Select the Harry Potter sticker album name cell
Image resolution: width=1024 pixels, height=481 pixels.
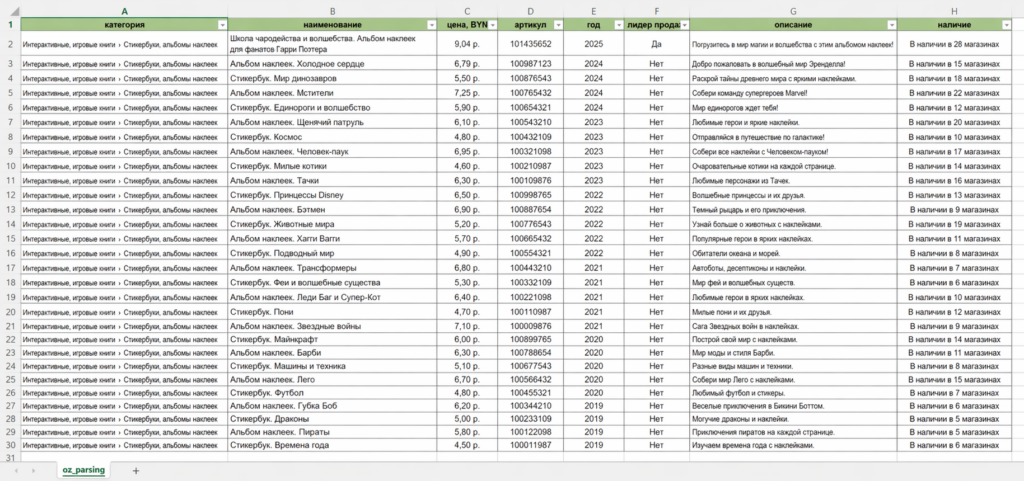click(x=332, y=44)
